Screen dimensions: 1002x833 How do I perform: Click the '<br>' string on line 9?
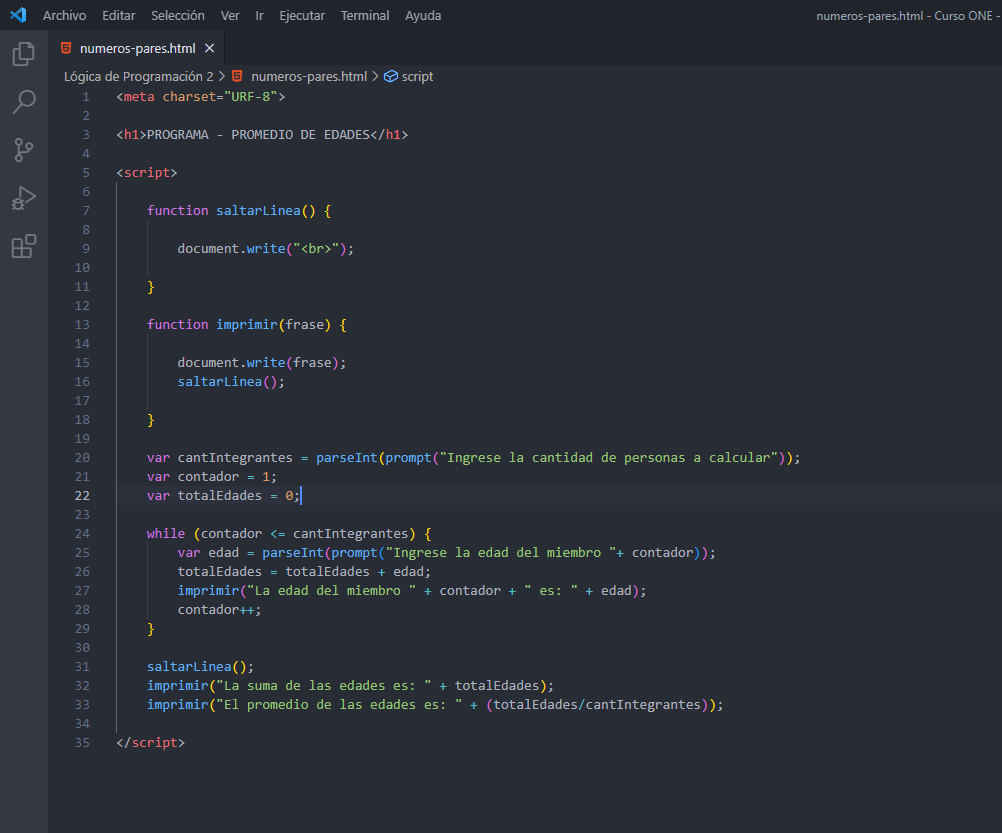(x=316, y=248)
